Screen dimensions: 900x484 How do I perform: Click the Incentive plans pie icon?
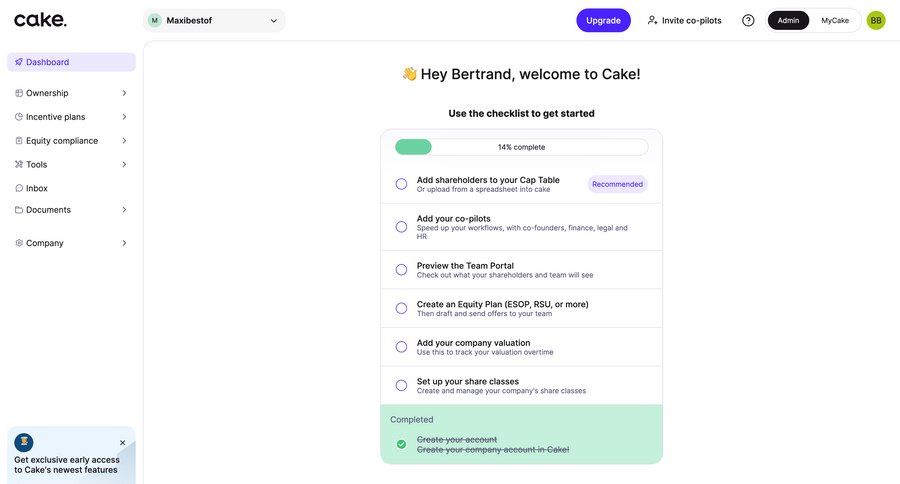[x=19, y=117]
